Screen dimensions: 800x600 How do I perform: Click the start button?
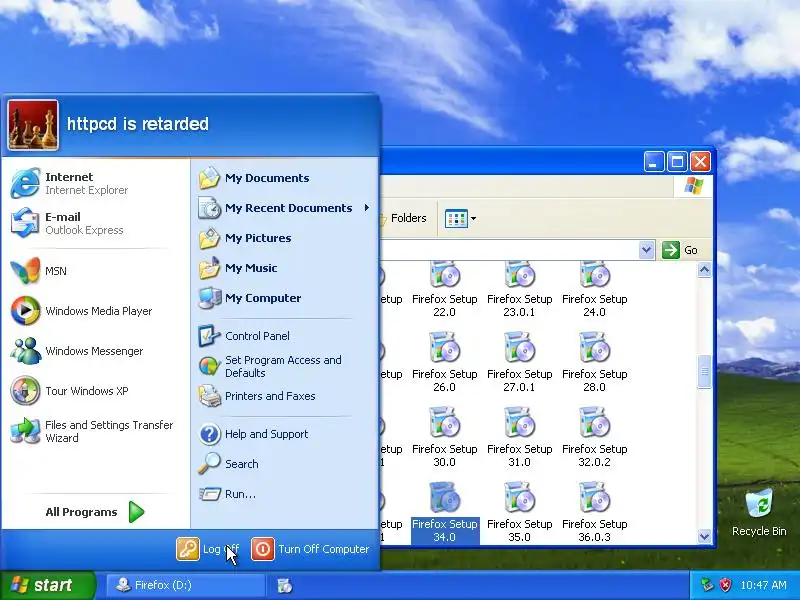(x=47, y=585)
